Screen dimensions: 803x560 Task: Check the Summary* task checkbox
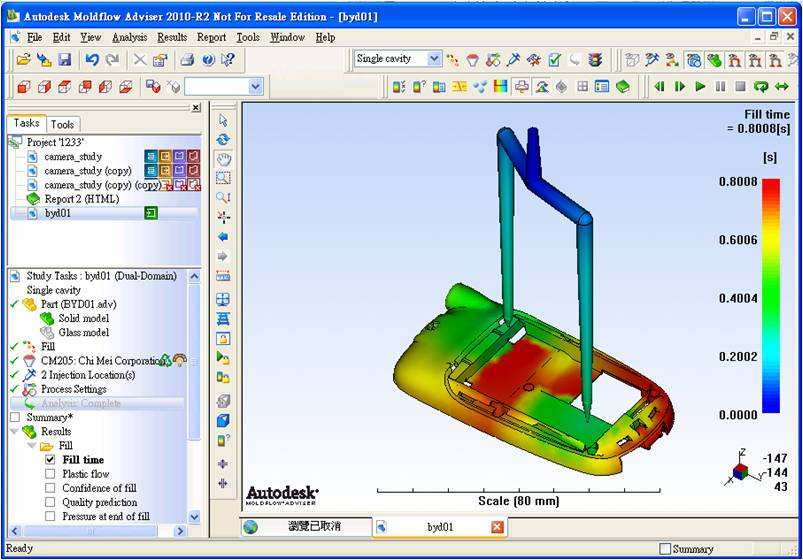point(15,417)
